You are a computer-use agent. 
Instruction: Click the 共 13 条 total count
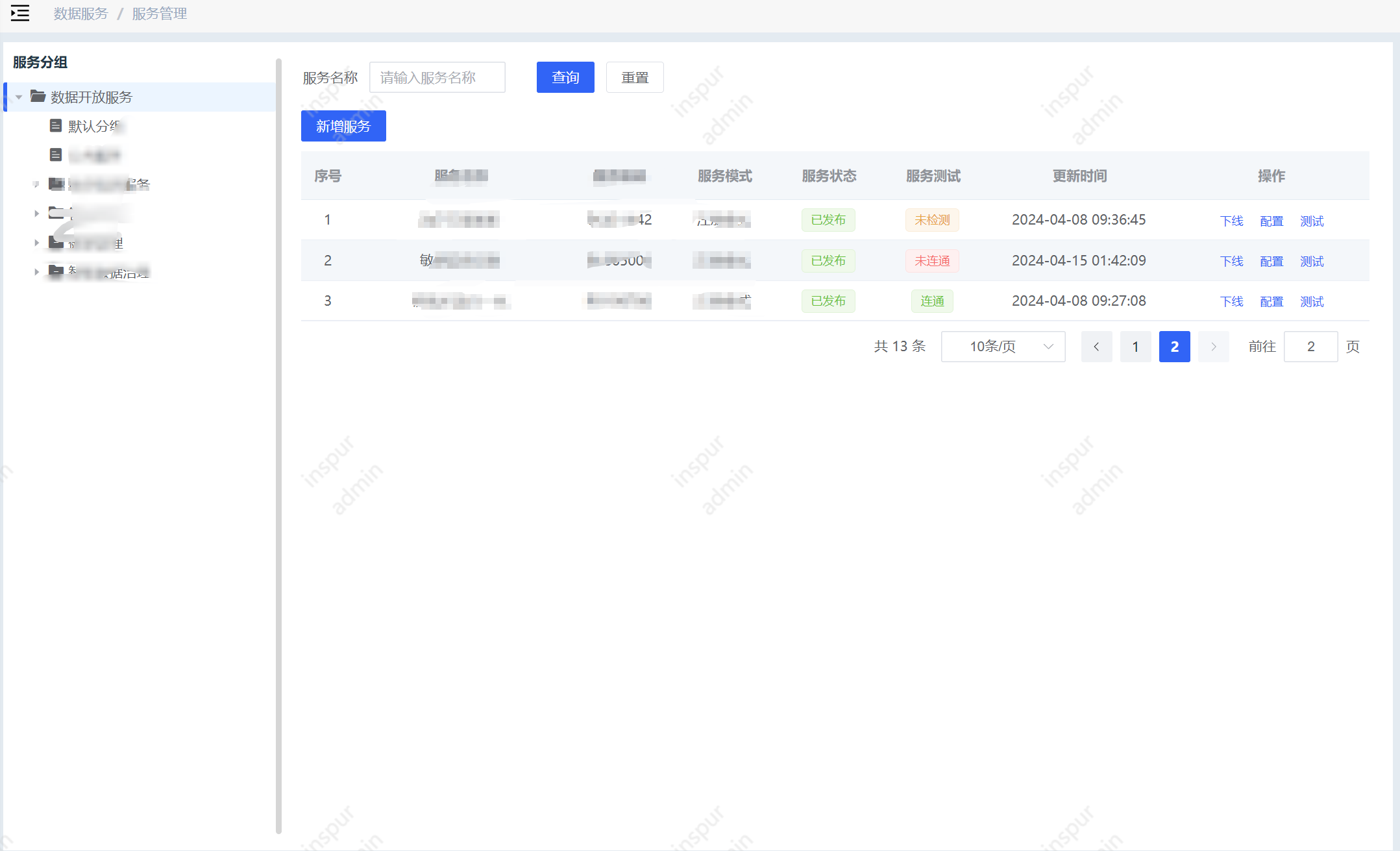[x=900, y=347]
